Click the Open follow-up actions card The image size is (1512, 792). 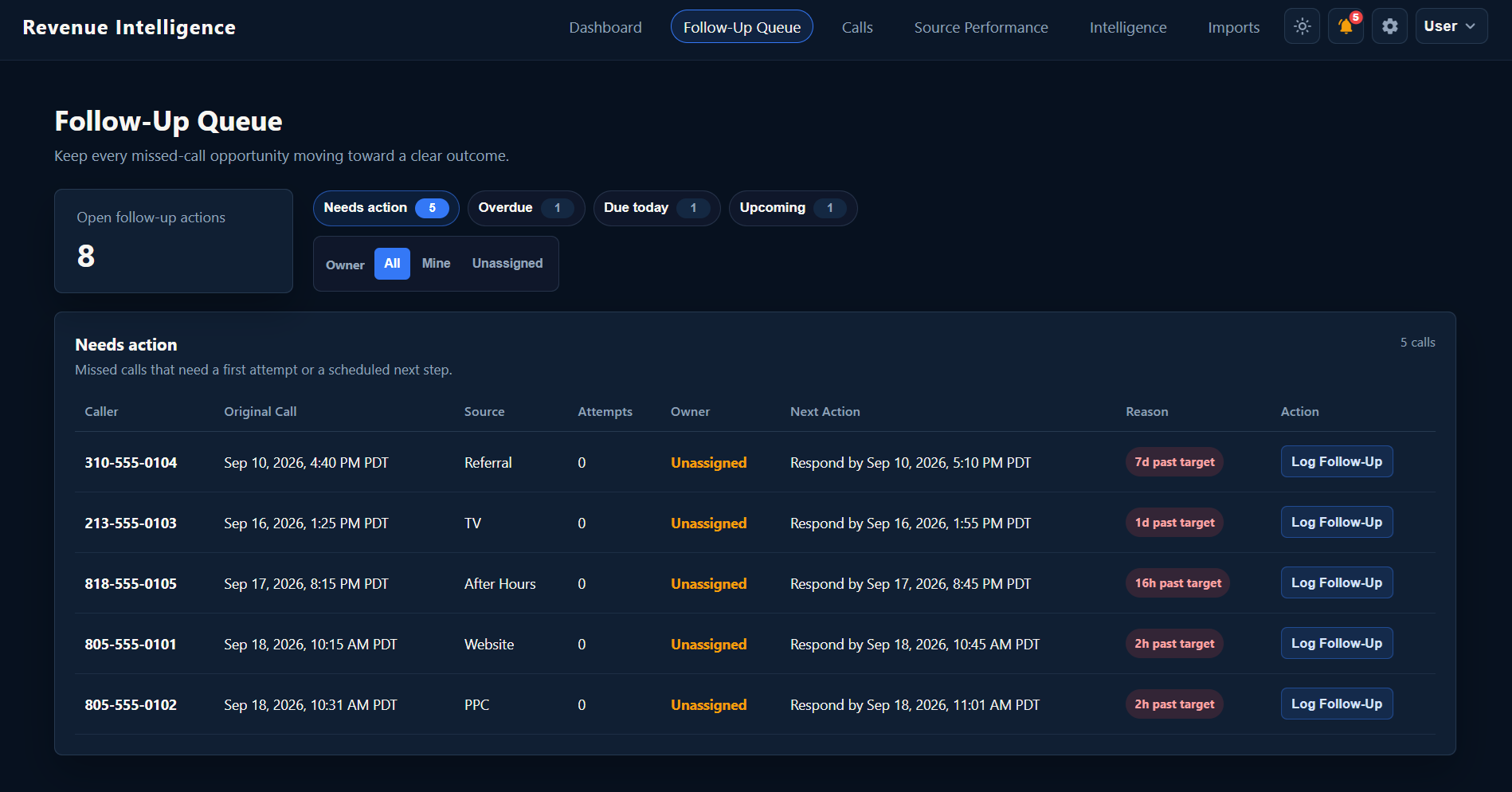click(174, 241)
